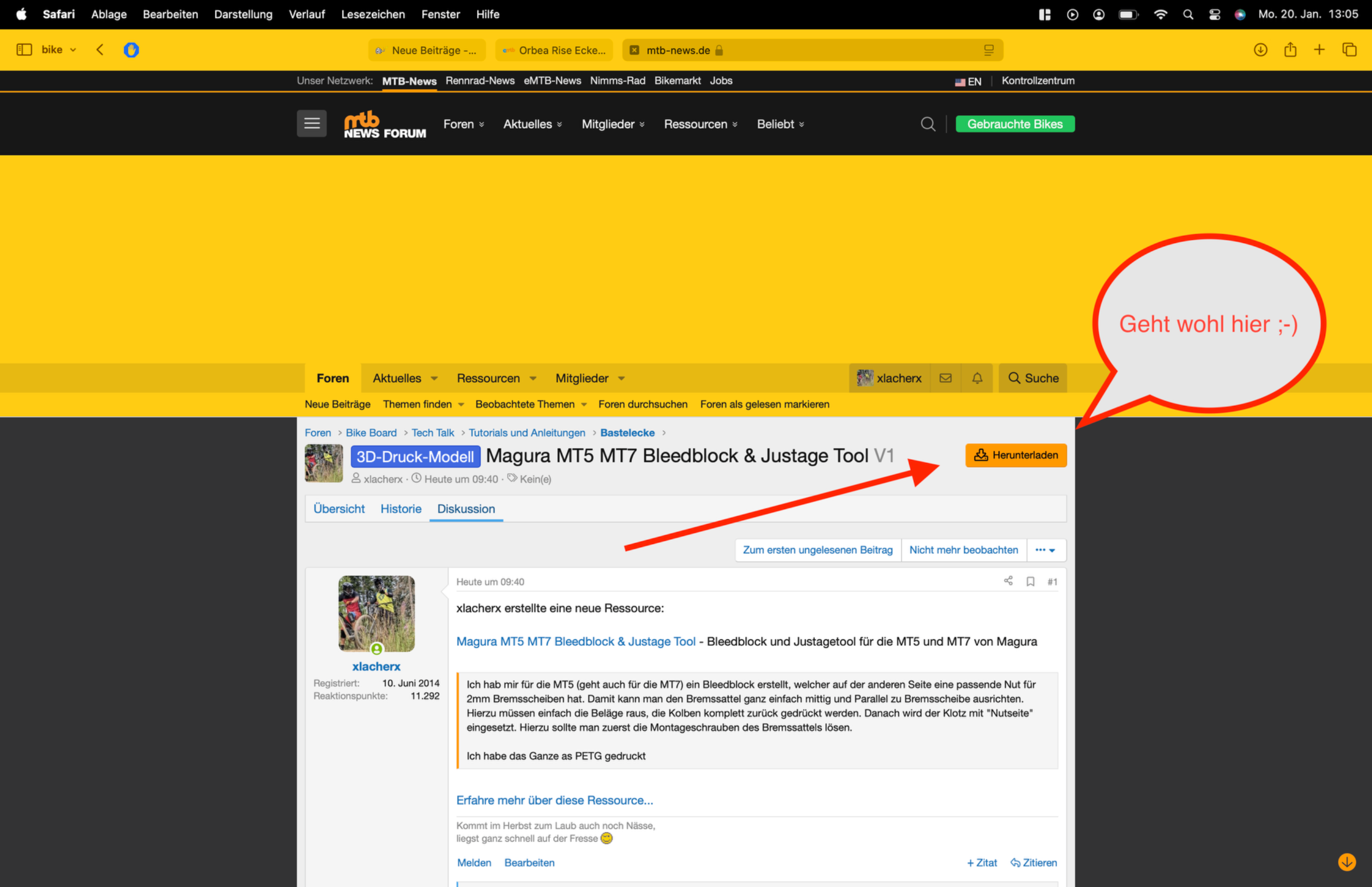Click the Bearbeiten link on the post
The height and width of the screenshot is (887, 1372).
pyautogui.click(x=529, y=862)
